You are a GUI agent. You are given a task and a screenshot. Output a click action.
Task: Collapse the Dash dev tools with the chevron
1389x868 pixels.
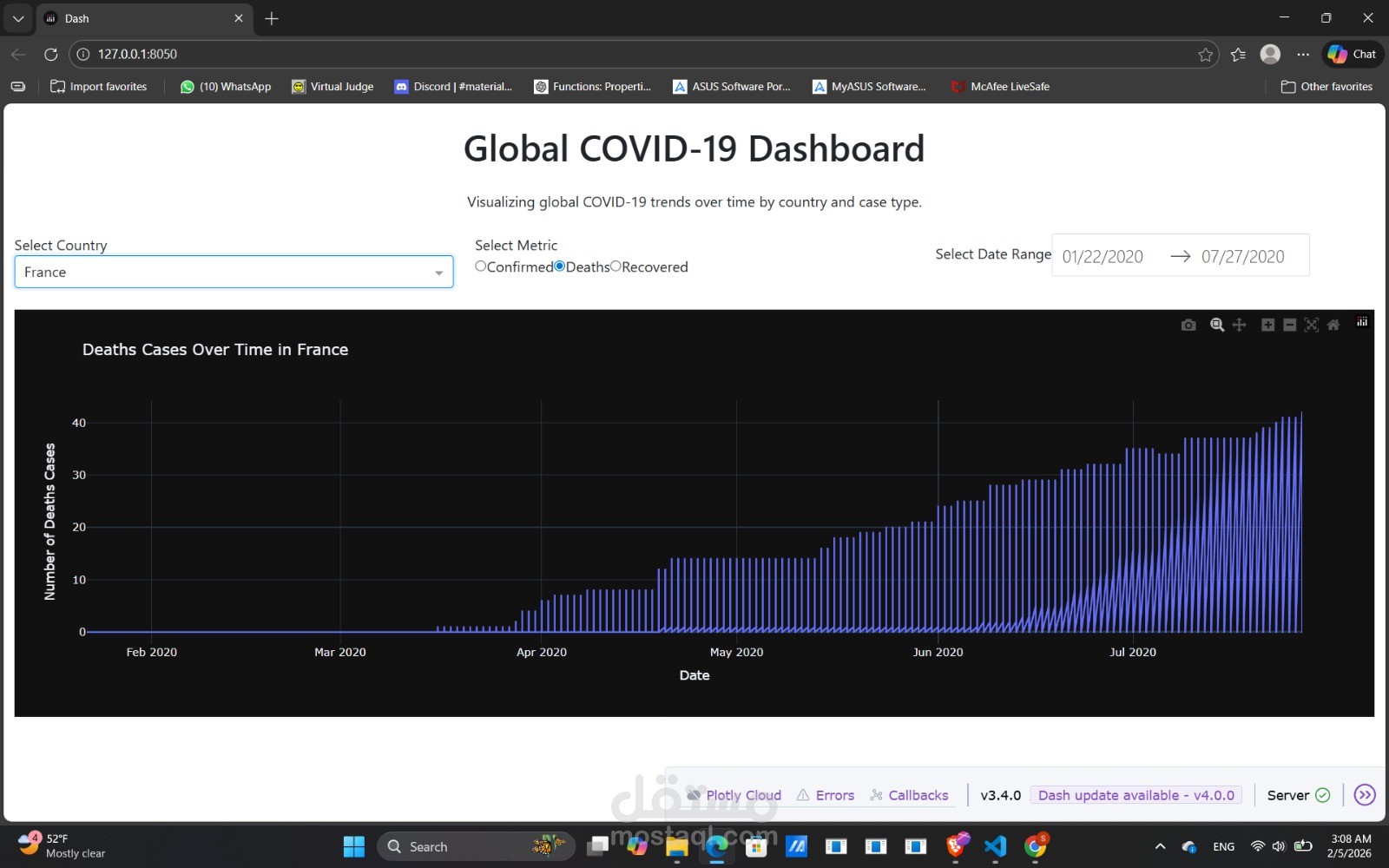pos(1366,794)
